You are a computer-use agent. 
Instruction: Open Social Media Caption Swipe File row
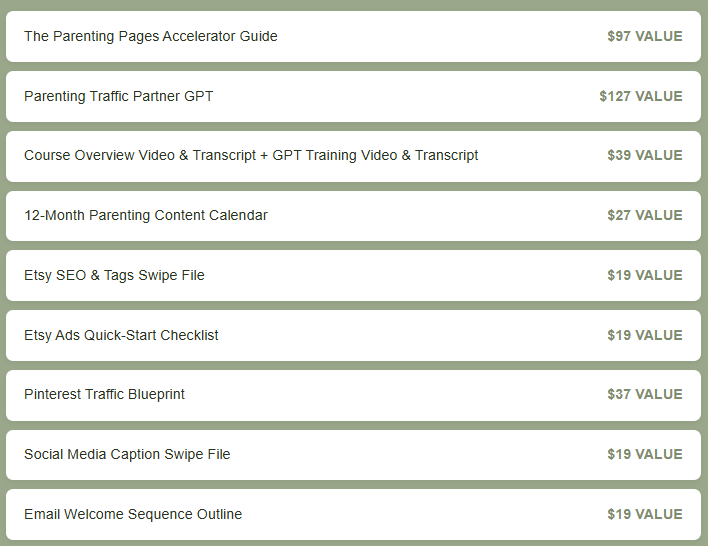pyautogui.click(x=353, y=455)
